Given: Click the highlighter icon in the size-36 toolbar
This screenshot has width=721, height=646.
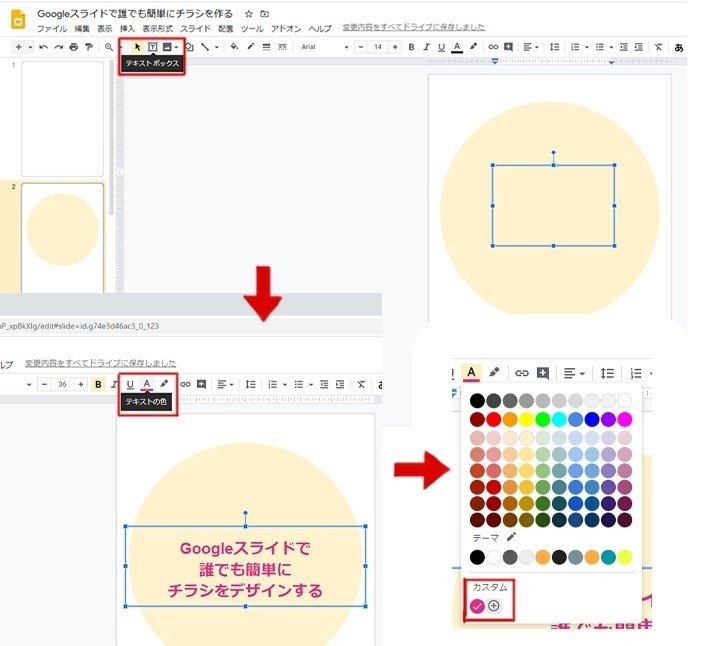Looking at the screenshot, I should pos(164,383).
